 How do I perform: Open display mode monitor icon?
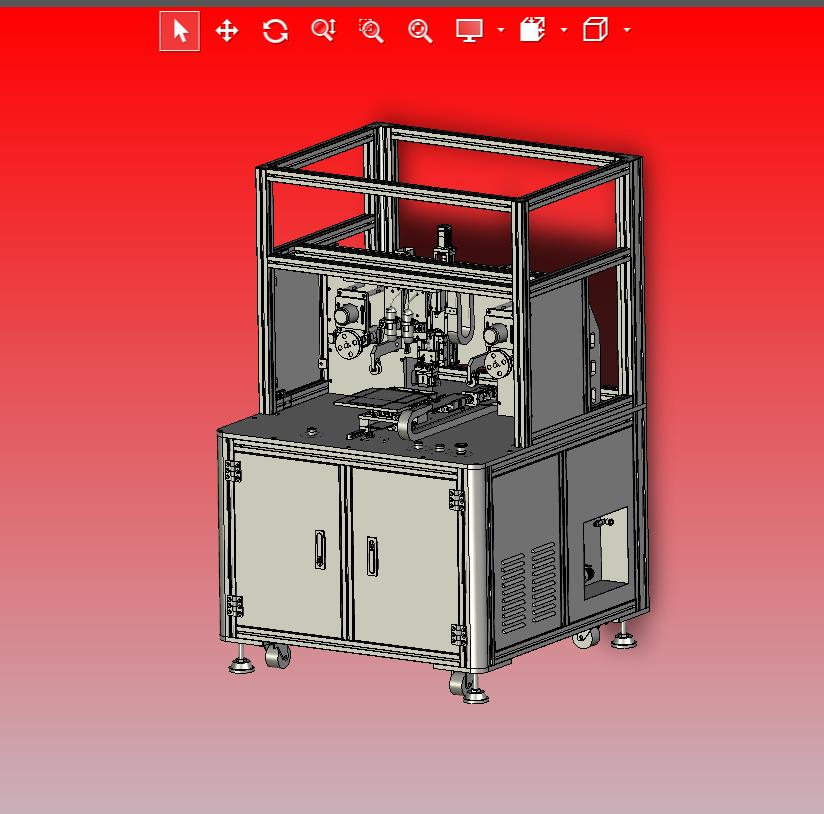point(469,30)
